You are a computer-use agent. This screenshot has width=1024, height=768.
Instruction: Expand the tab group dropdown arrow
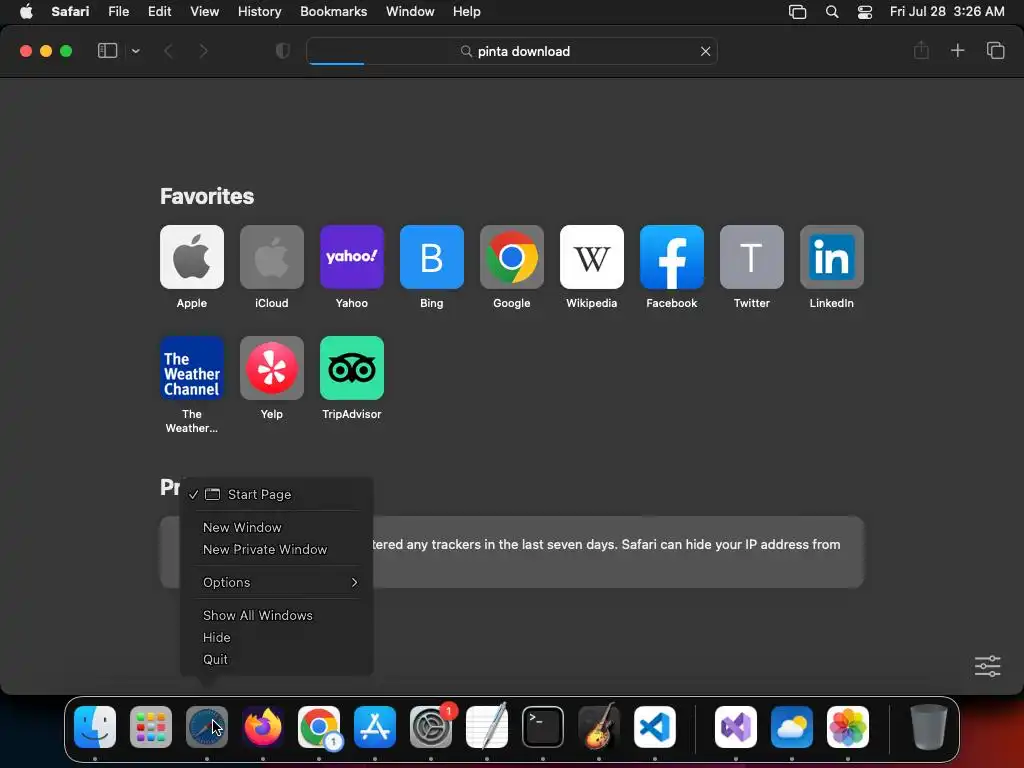(135, 51)
